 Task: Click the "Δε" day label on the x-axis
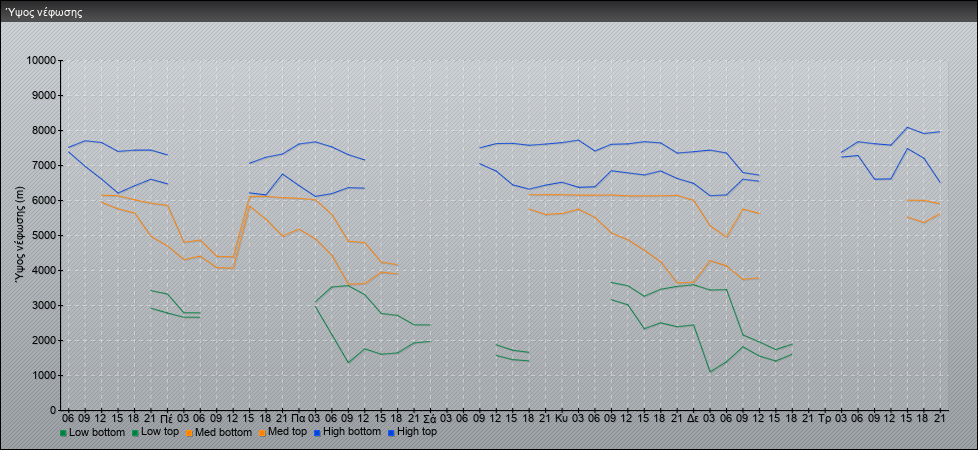point(693,418)
